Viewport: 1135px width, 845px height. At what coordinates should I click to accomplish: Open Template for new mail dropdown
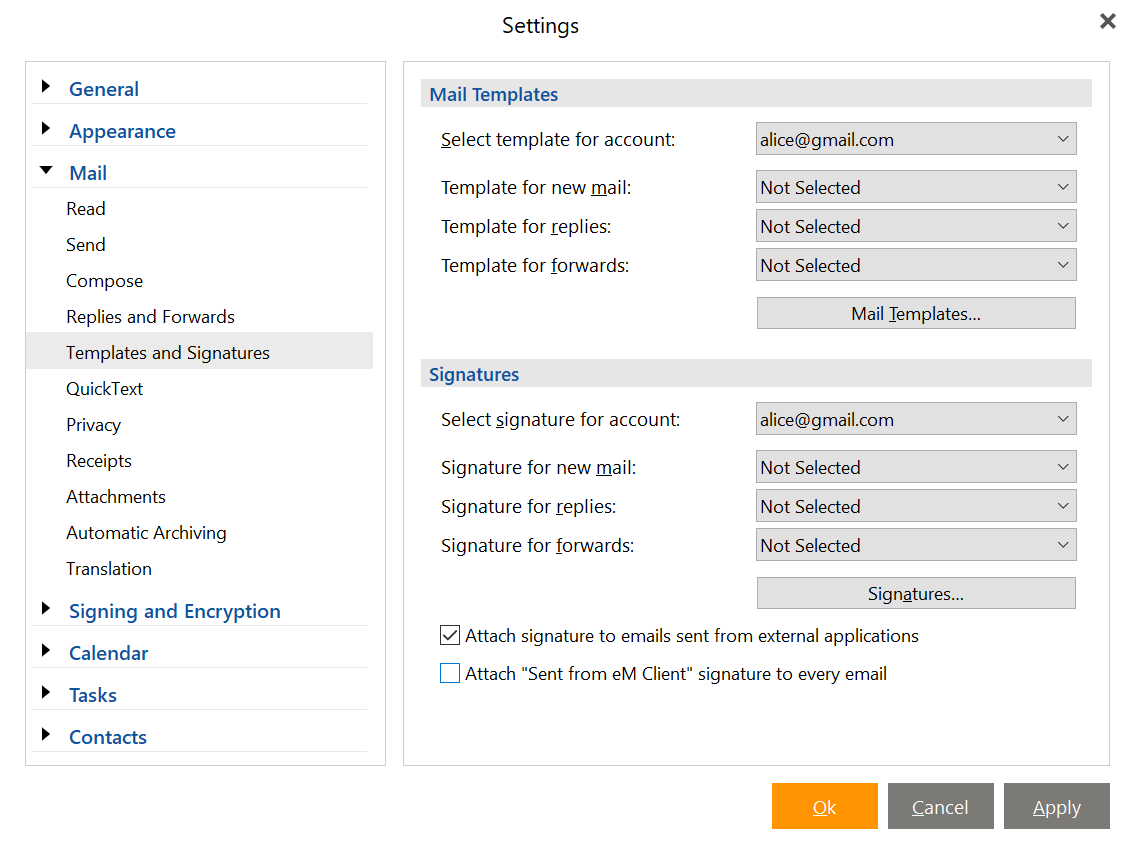pyautogui.click(x=916, y=187)
